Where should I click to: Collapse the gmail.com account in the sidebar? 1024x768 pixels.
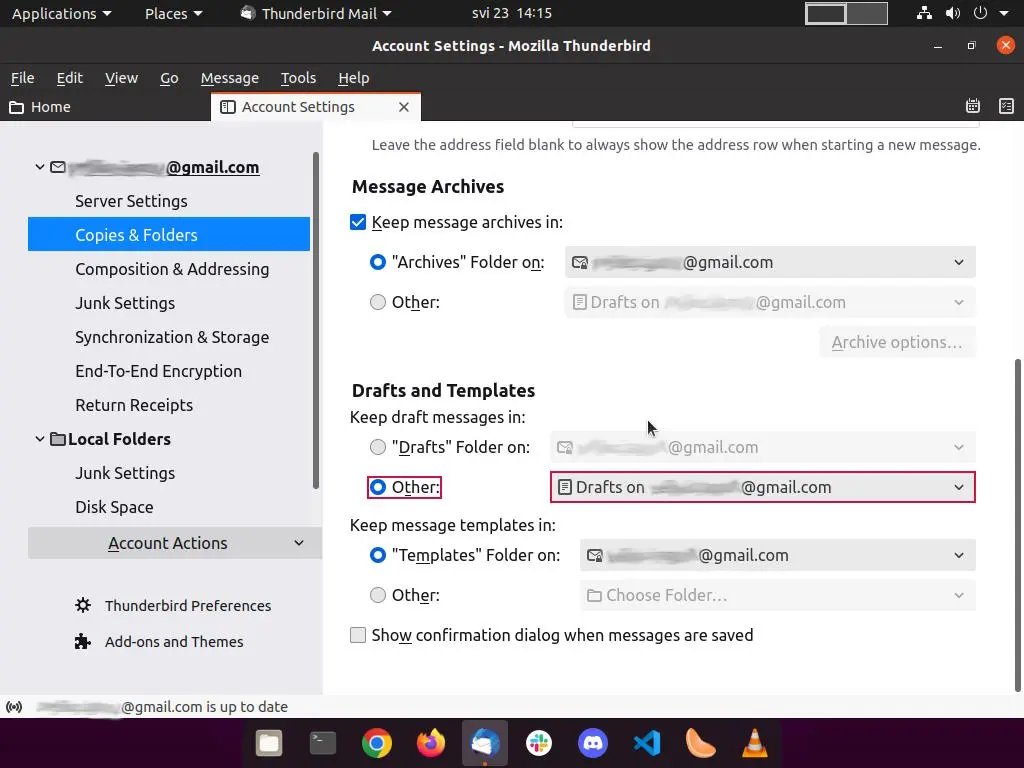[40, 167]
